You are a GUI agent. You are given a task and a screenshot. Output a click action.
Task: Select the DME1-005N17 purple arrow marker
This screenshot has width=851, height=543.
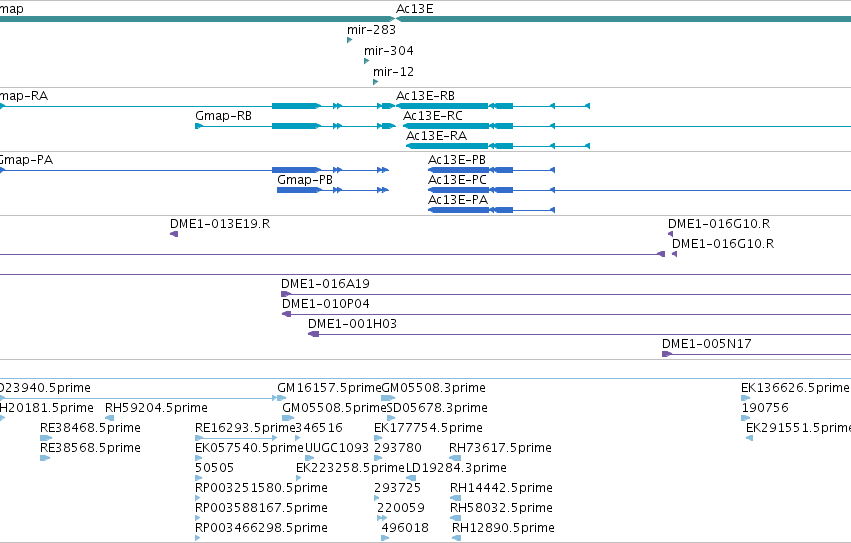667,354
